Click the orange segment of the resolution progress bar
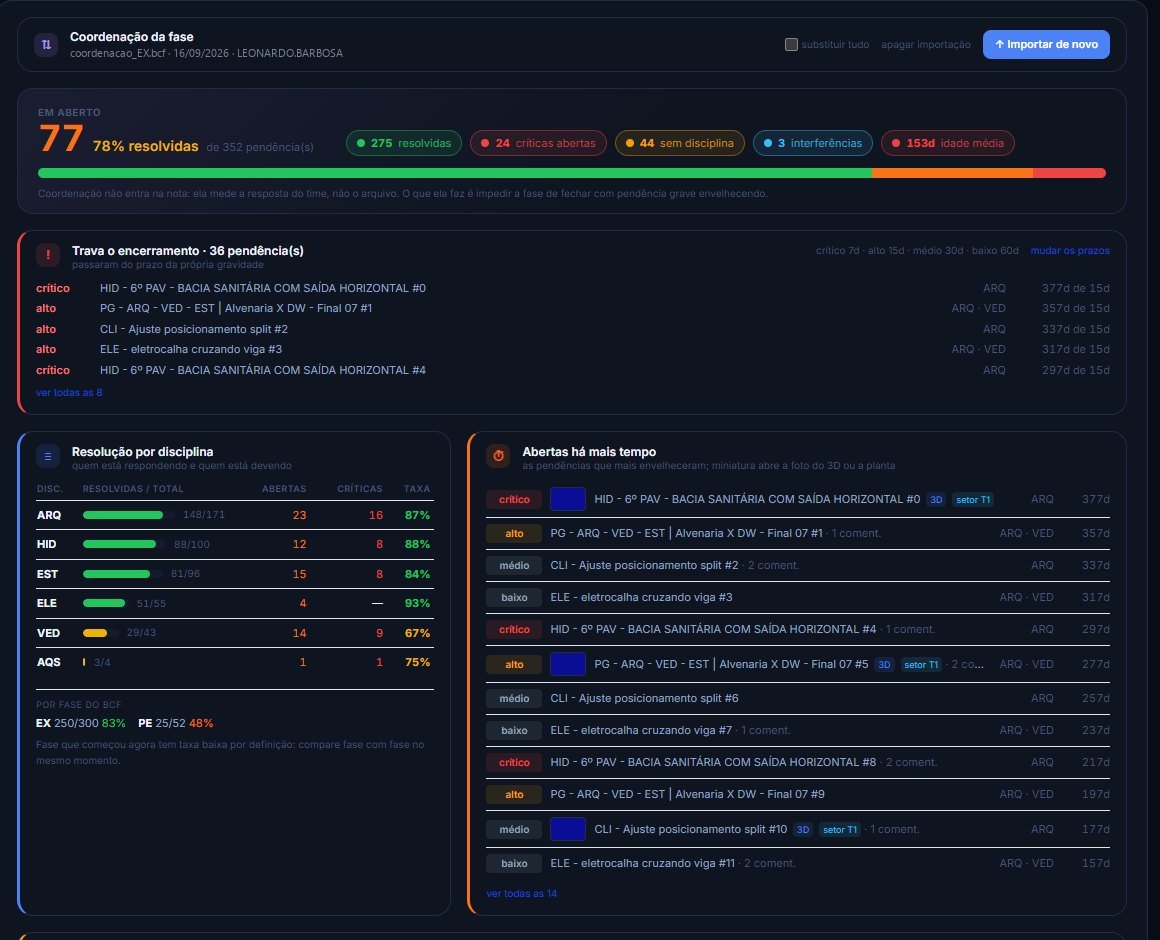The image size is (1160, 940). pos(953,173)
